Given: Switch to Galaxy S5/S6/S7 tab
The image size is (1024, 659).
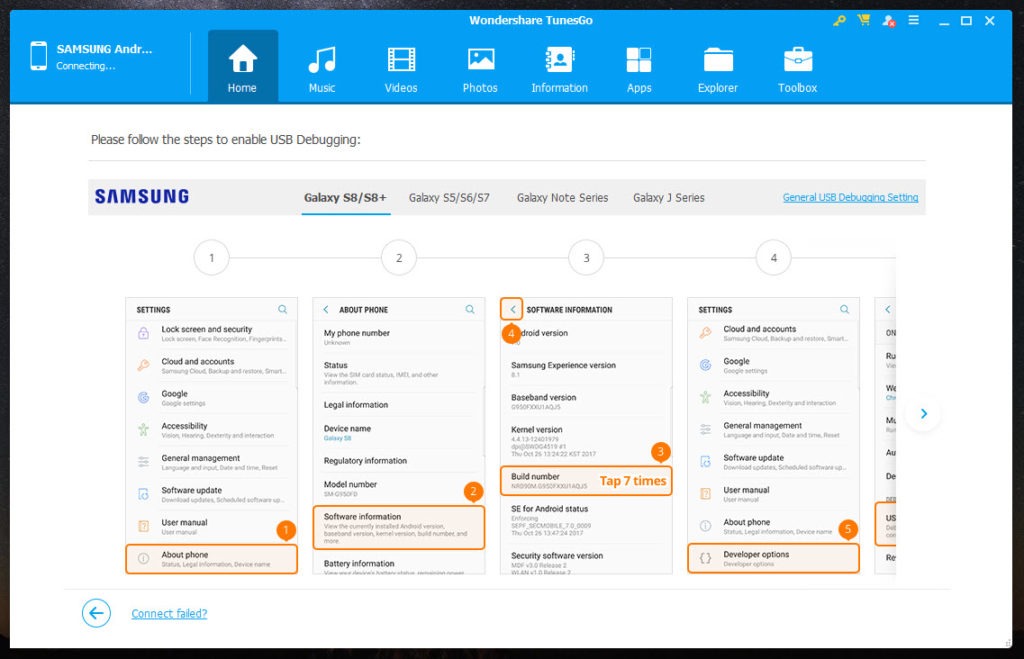Looking at the screenshot, I should [449, 197].
